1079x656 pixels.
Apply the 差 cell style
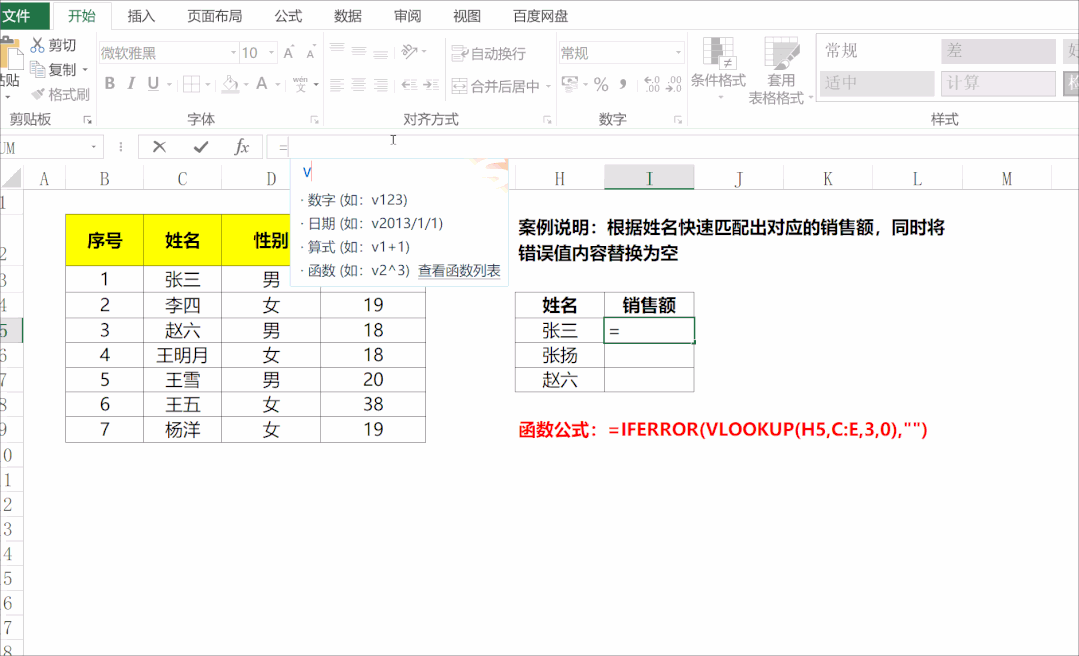click(x=998, y=50)
